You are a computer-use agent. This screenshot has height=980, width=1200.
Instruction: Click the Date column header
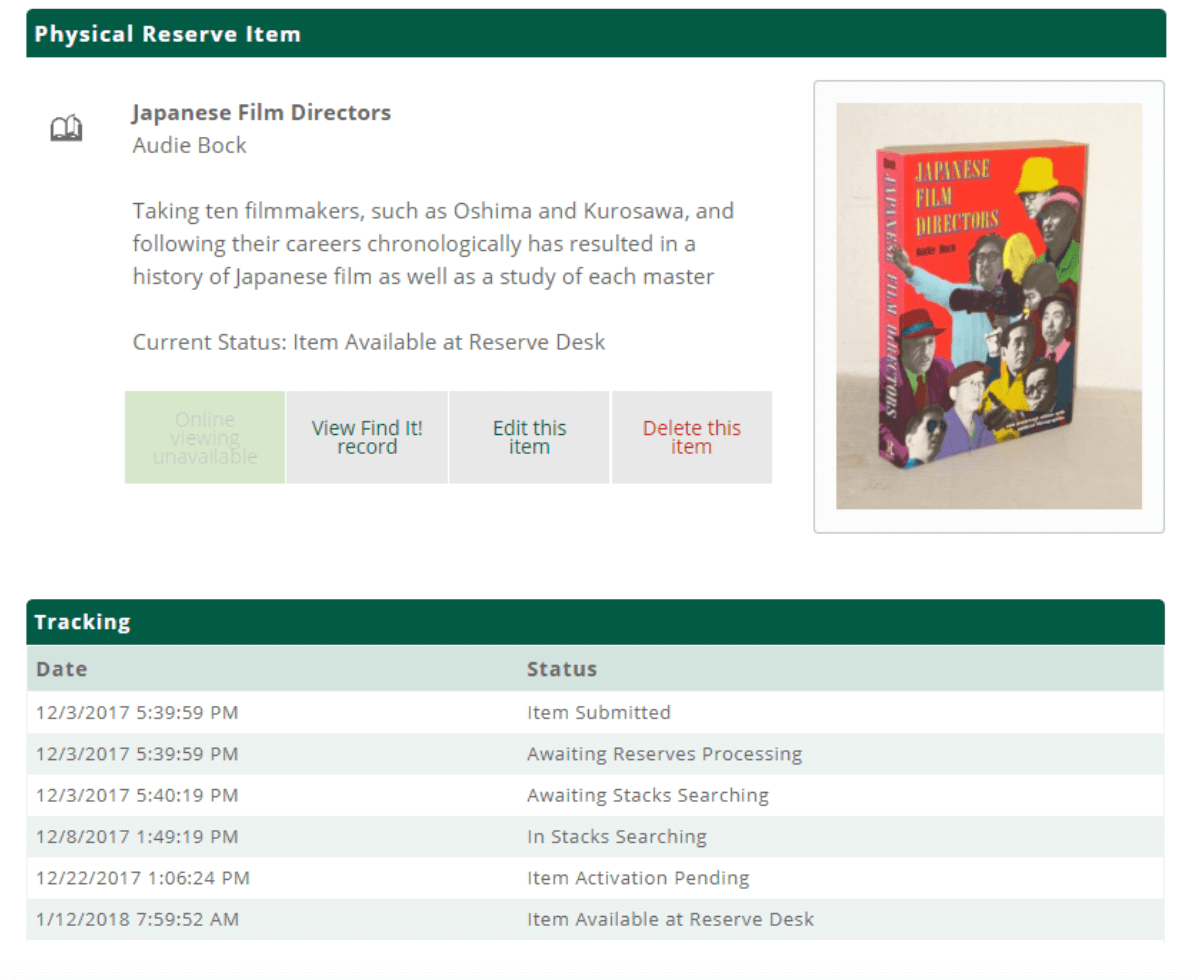62,669
